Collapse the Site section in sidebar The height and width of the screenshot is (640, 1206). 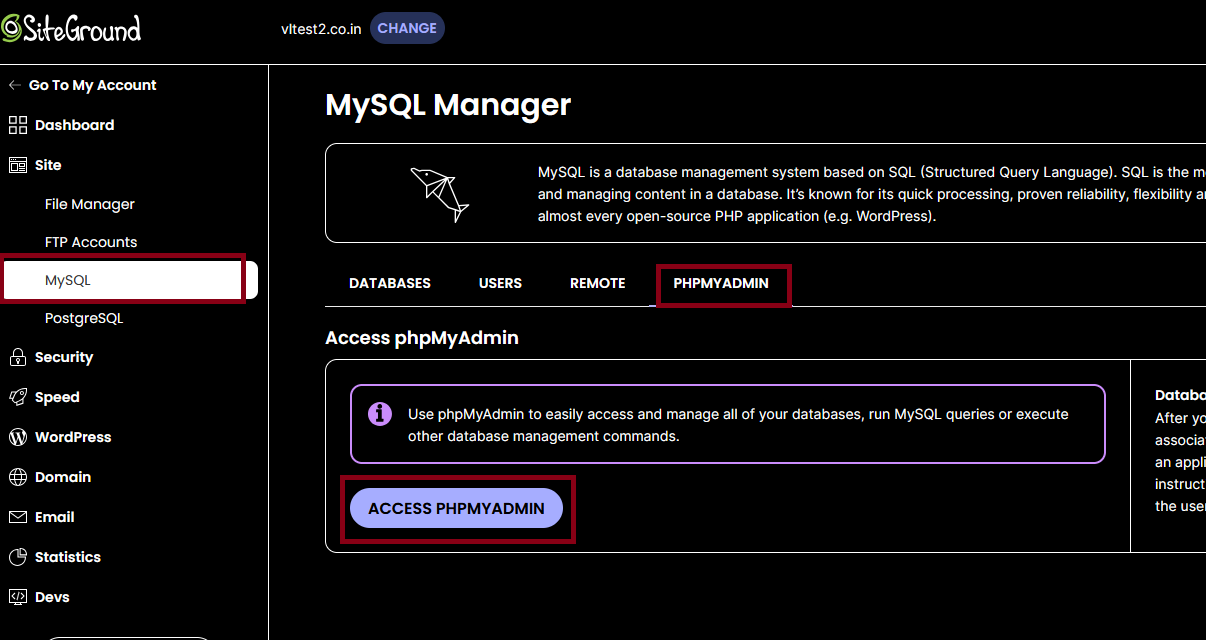pyautogui.click(x=48, y=165)
